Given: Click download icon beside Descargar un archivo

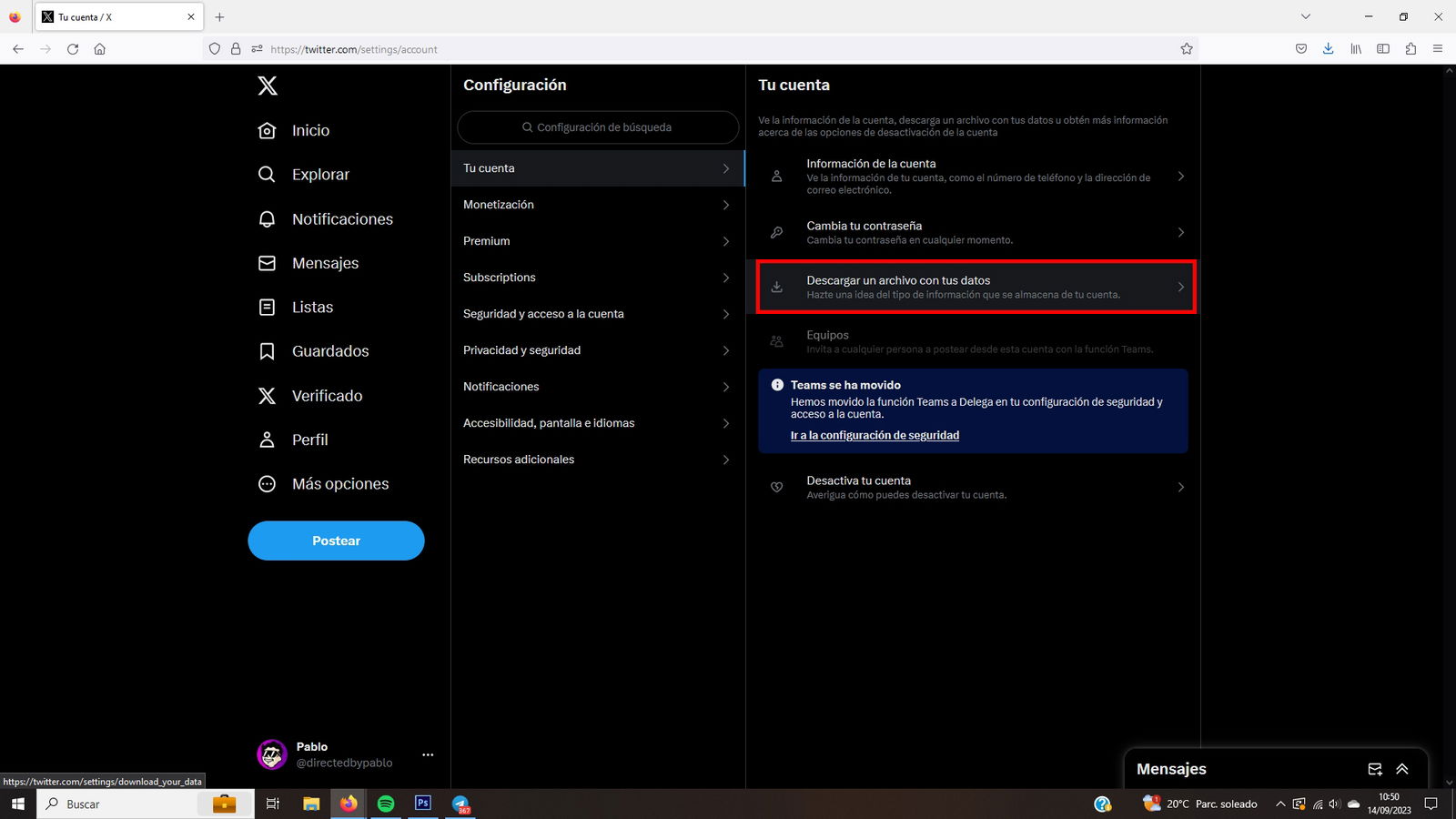Looking at the screenshot, I should coord(776,287).
